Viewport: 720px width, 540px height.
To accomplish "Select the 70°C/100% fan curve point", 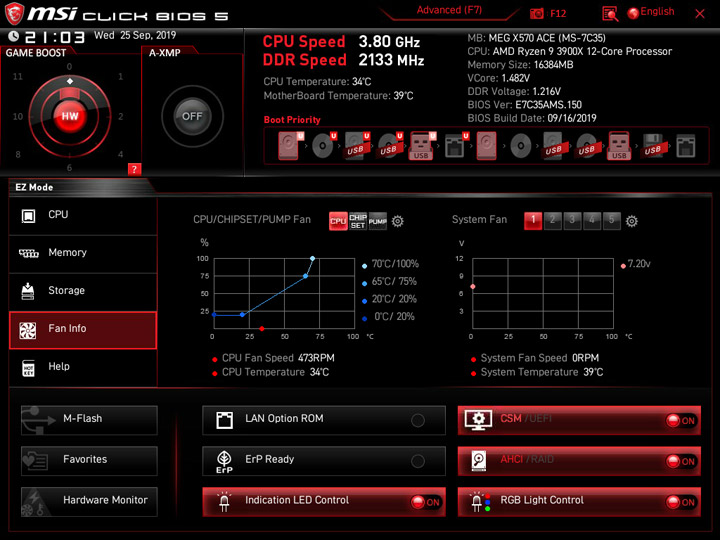I will click(x=312, y=259).
